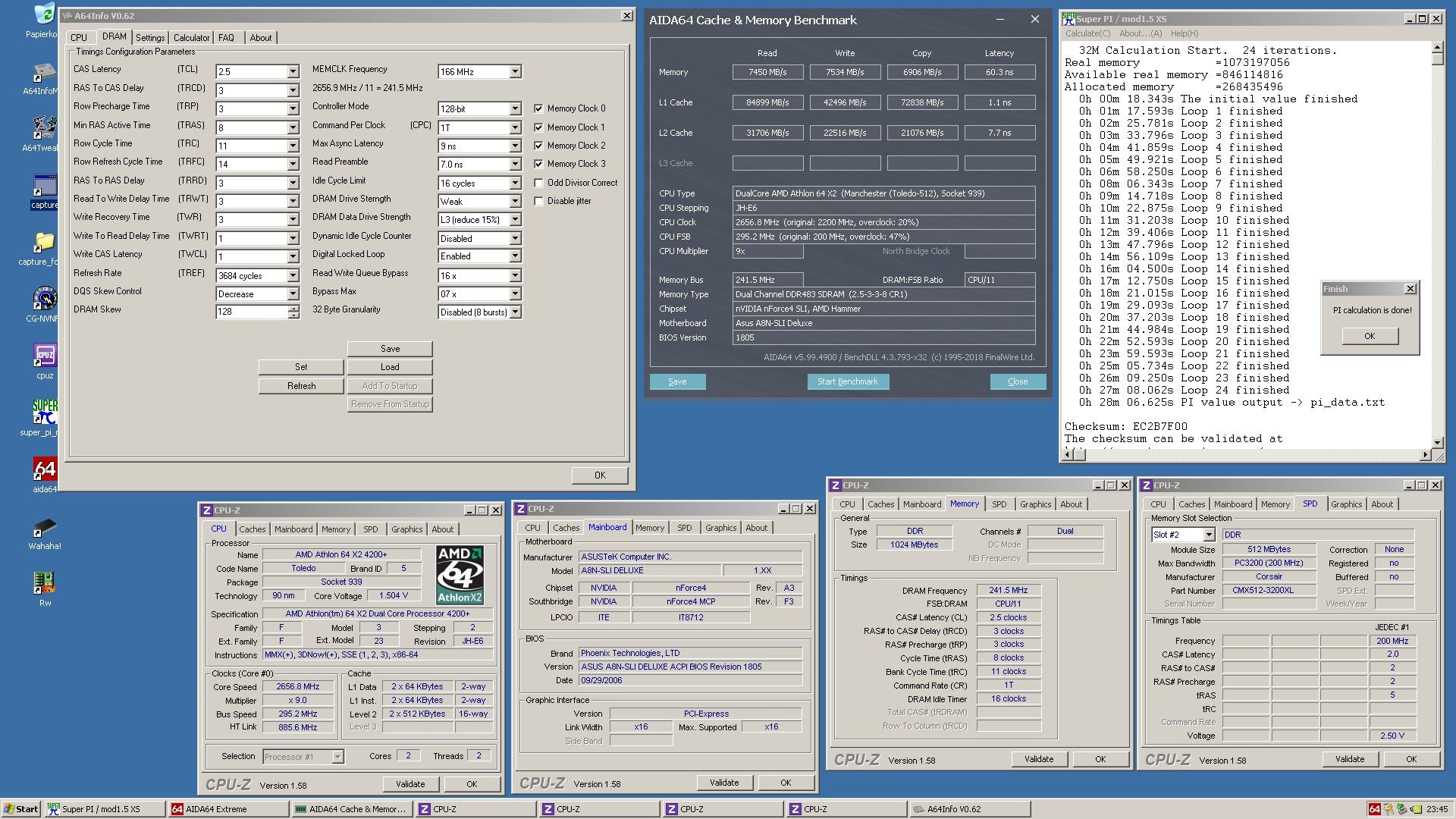Expand the DRAM Drive Strength dropdown
Image resolution: width=1456 pixels, height=819 pixels.
515,202
